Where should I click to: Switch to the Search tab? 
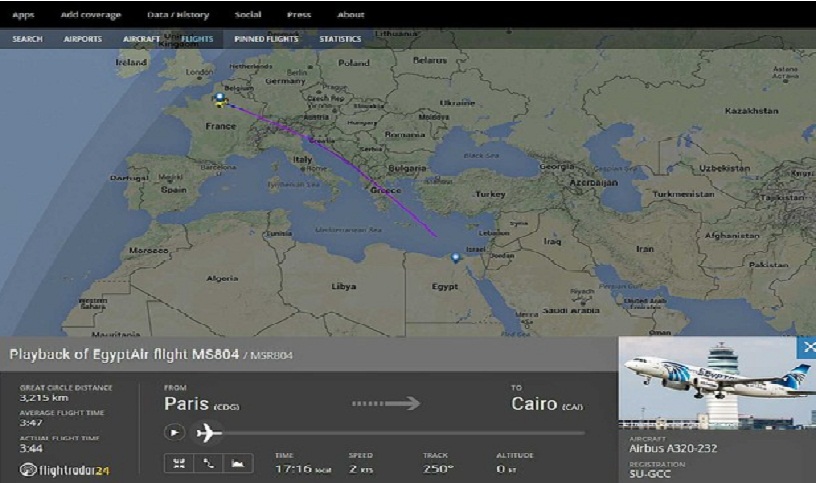click(27, 39)
